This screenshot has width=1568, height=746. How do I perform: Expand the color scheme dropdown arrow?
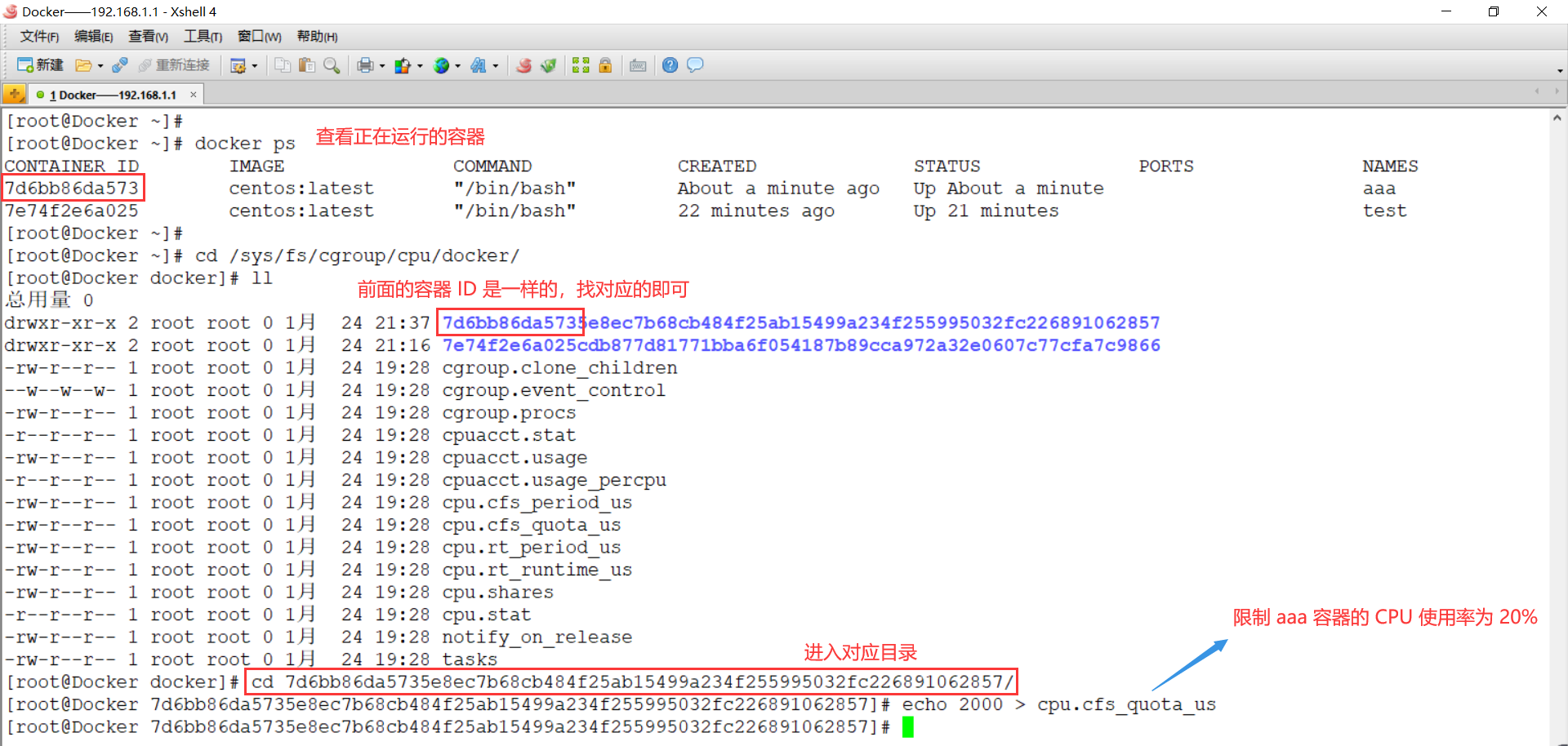(420, 66)
